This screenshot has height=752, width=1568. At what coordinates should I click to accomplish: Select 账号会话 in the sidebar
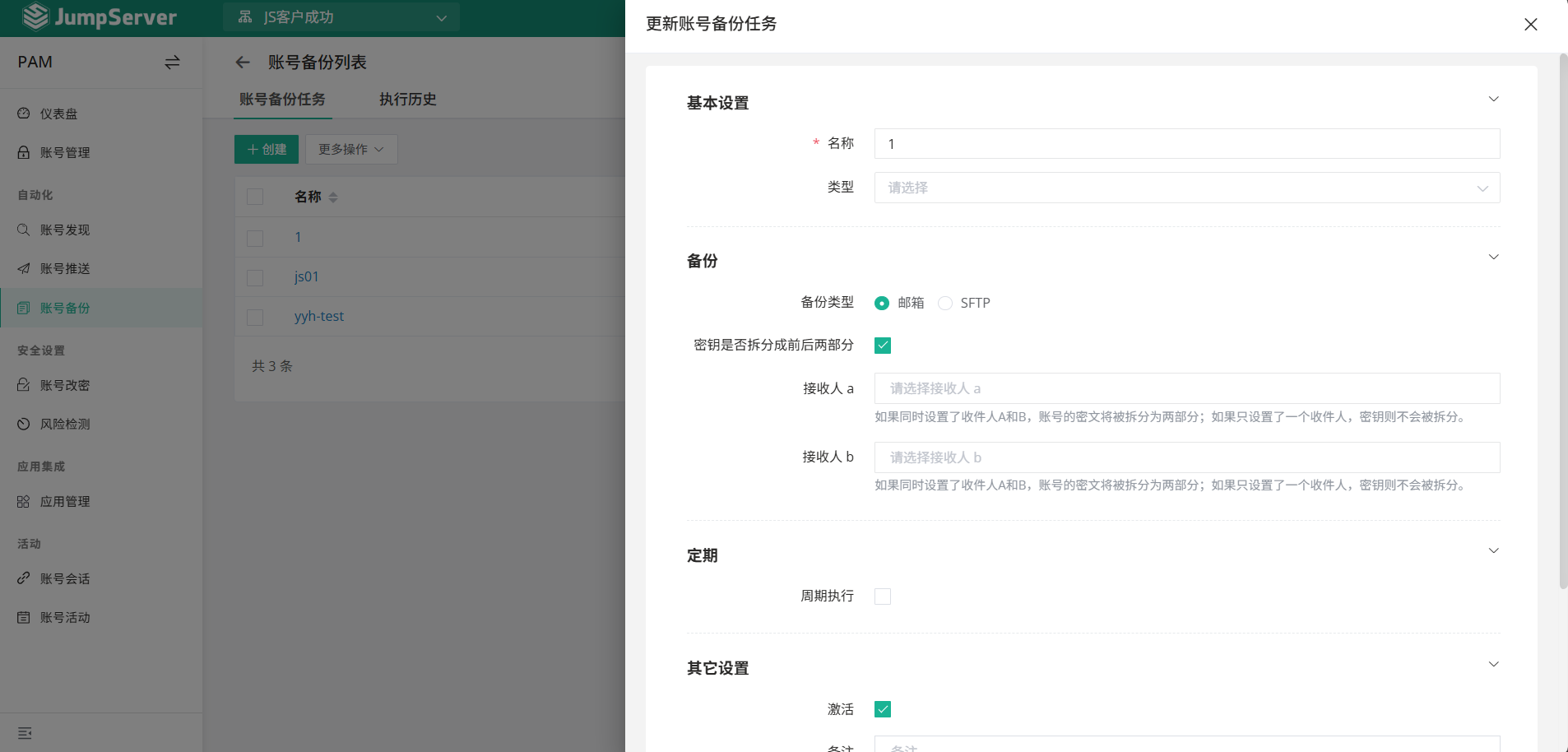click(66, 578)
